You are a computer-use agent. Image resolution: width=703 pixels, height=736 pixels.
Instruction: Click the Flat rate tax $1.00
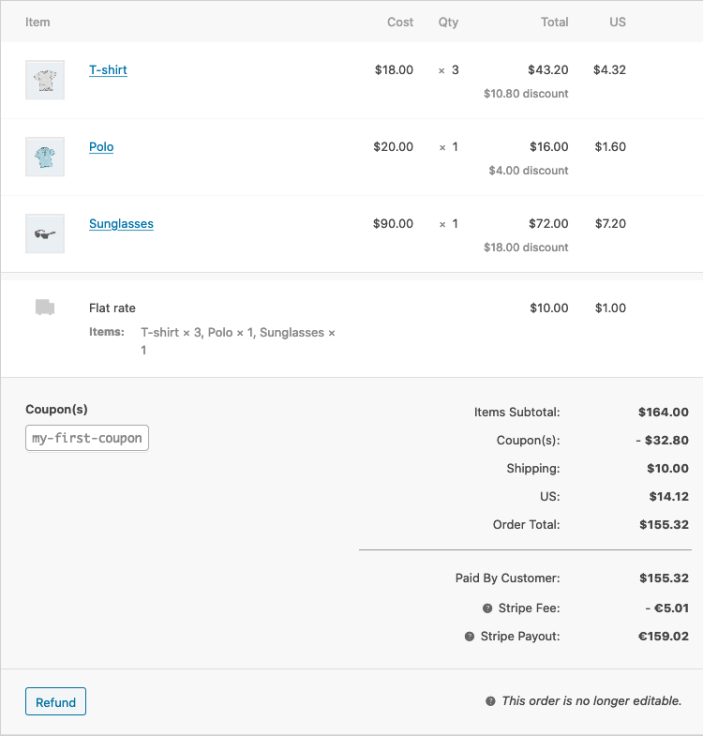610,308
